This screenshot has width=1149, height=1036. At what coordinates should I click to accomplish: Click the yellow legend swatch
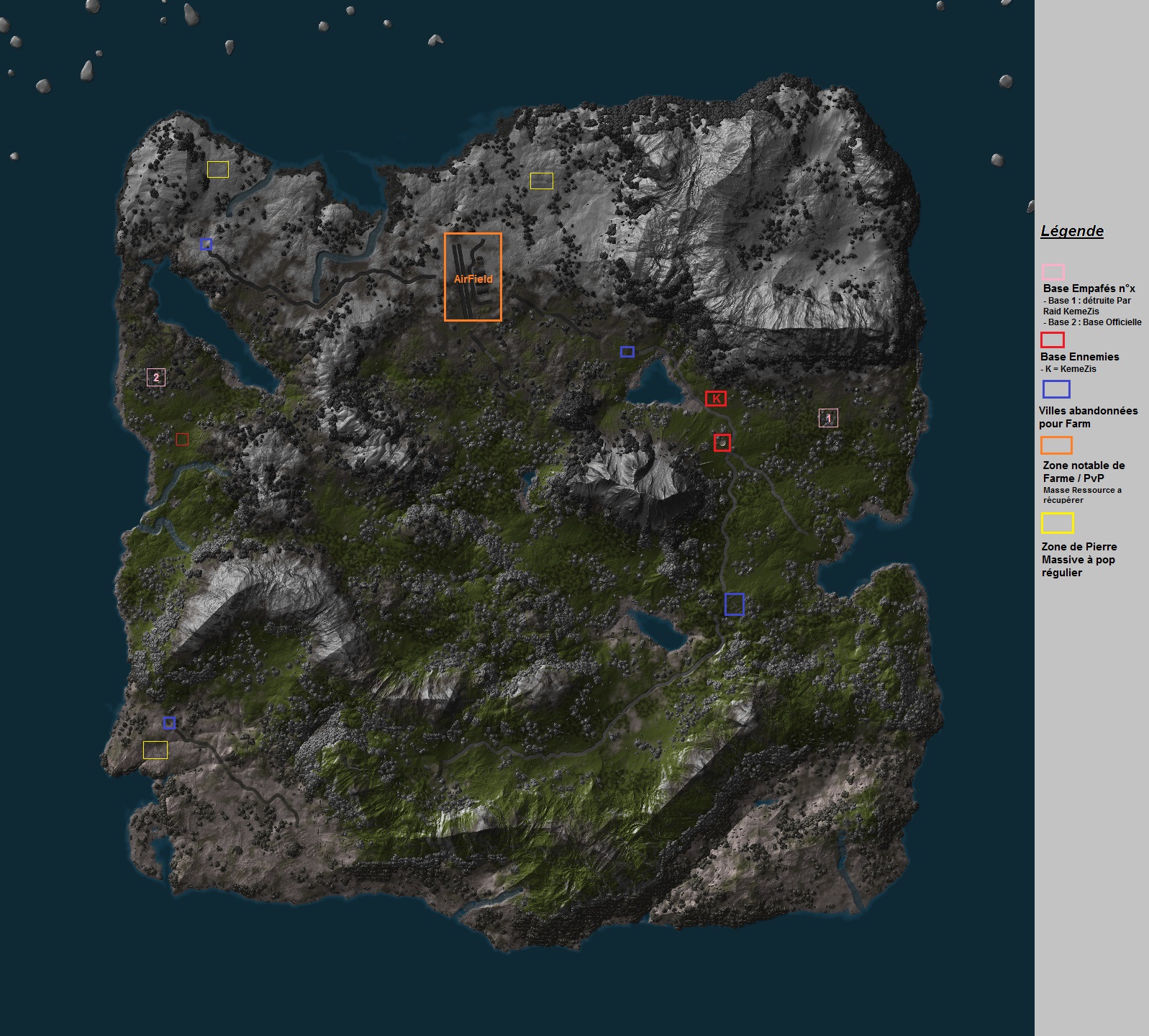click(1058, 523)
